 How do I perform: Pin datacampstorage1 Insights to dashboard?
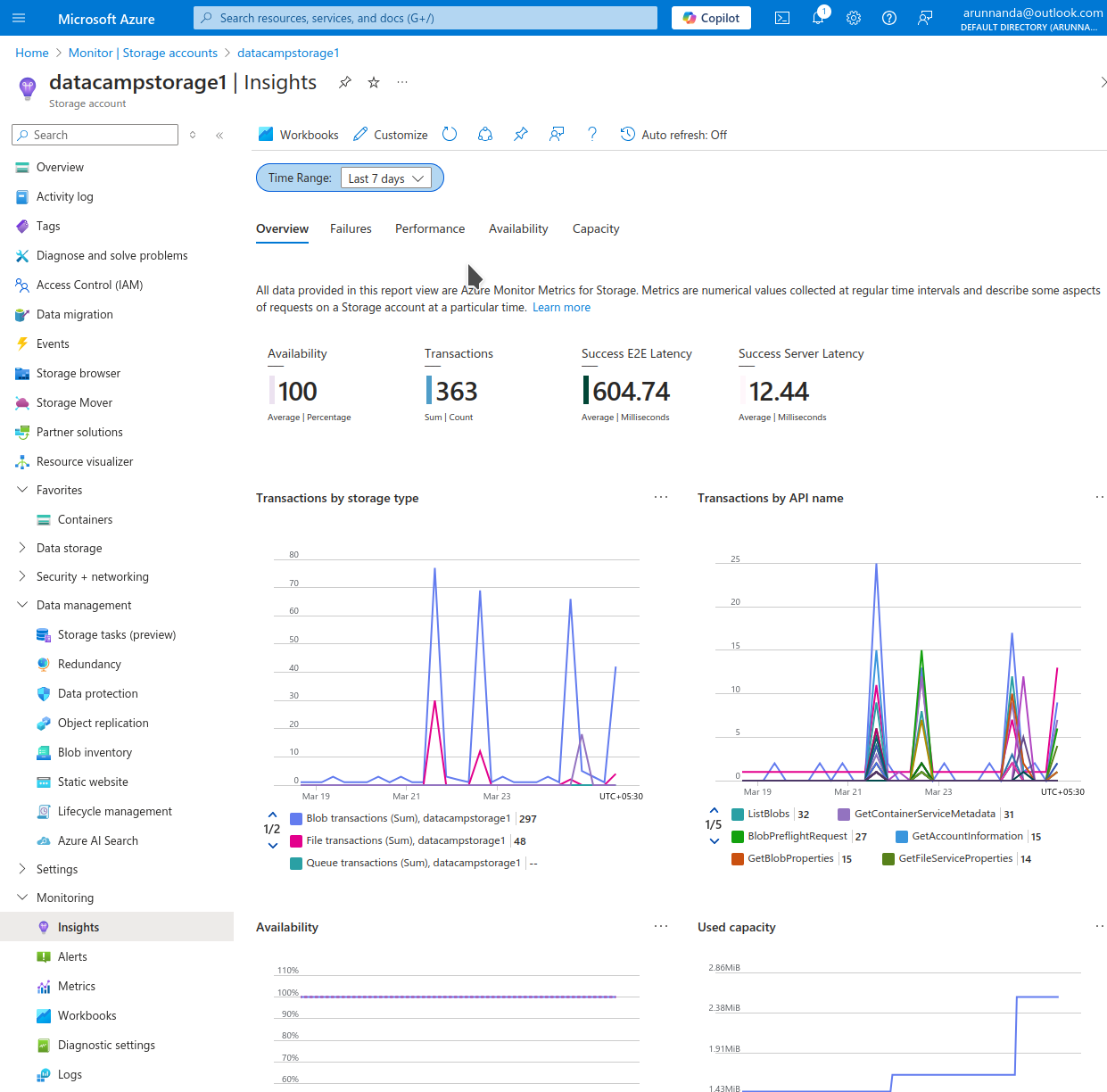coord(345,82)
